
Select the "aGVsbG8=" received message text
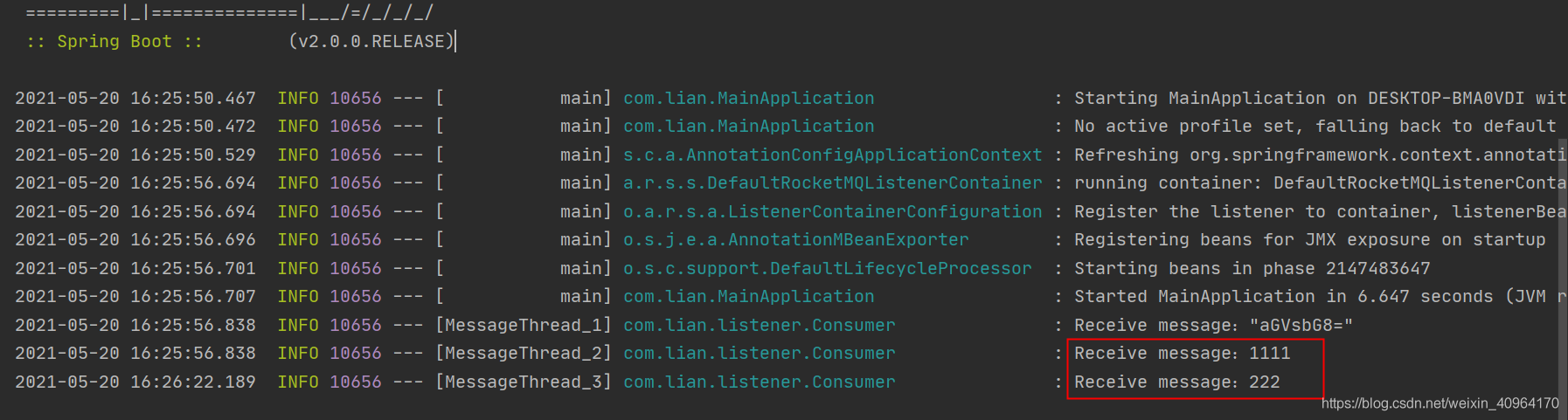pyautogui.click(x=1301, y=325)
